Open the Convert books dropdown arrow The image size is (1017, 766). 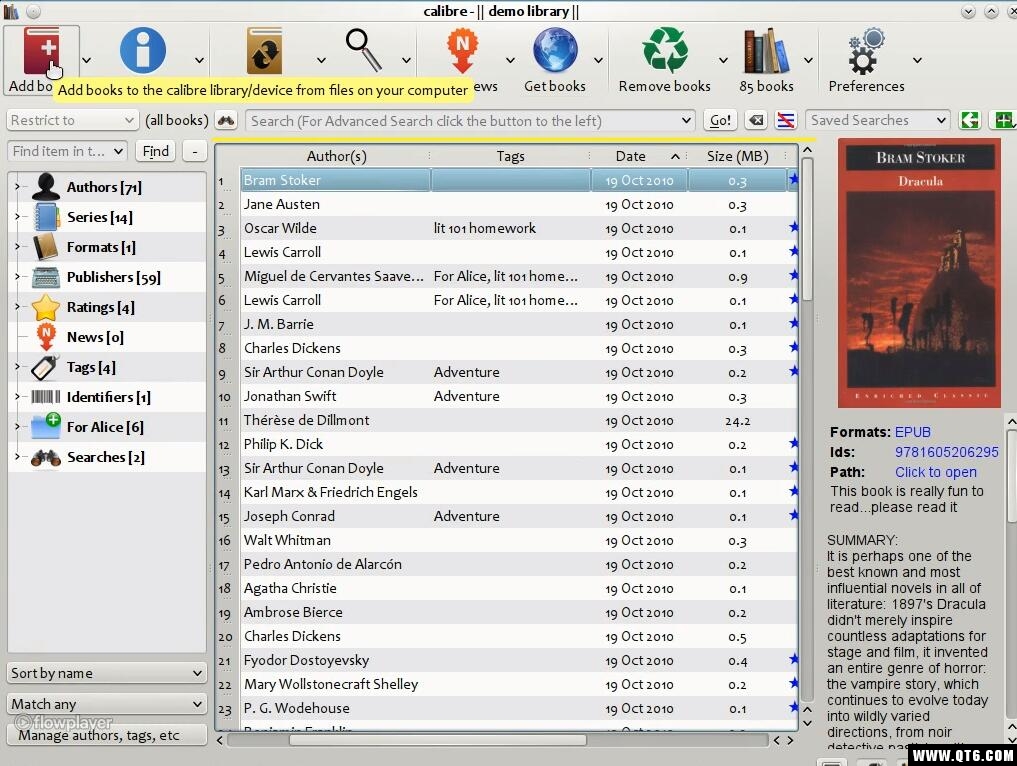(x=321, y=60)
